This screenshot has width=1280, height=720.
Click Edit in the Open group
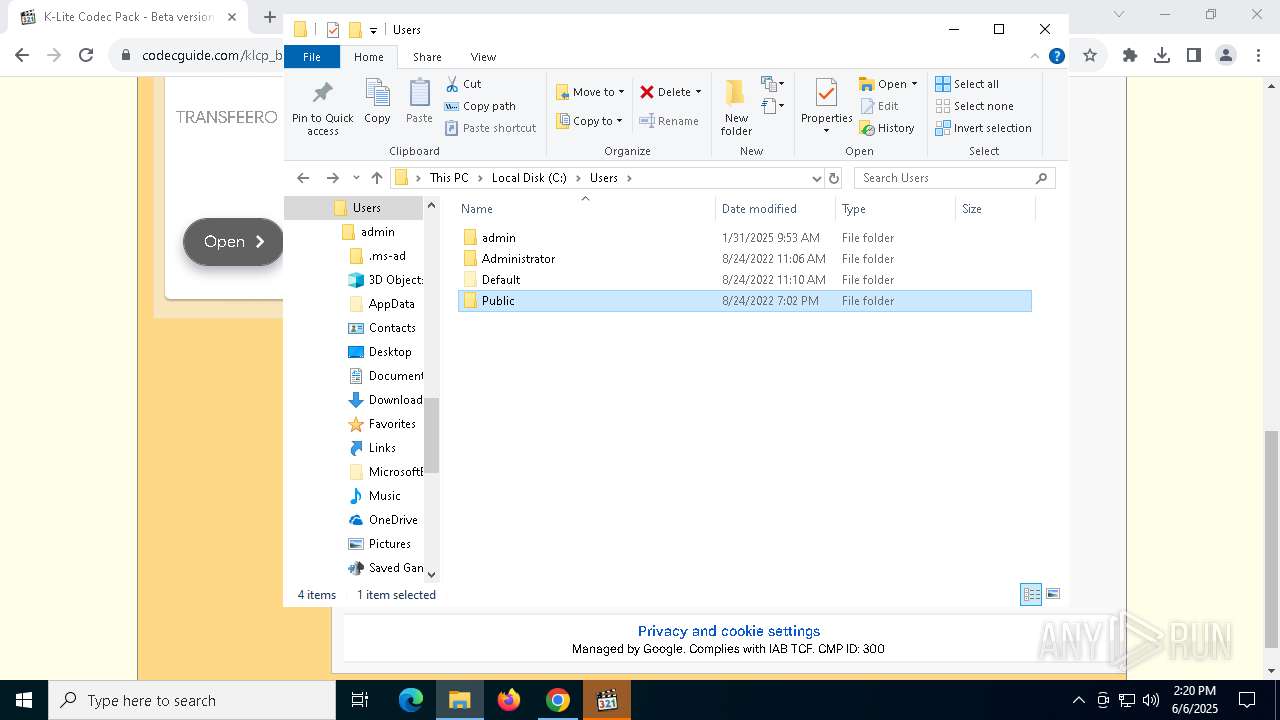[879, 106]
